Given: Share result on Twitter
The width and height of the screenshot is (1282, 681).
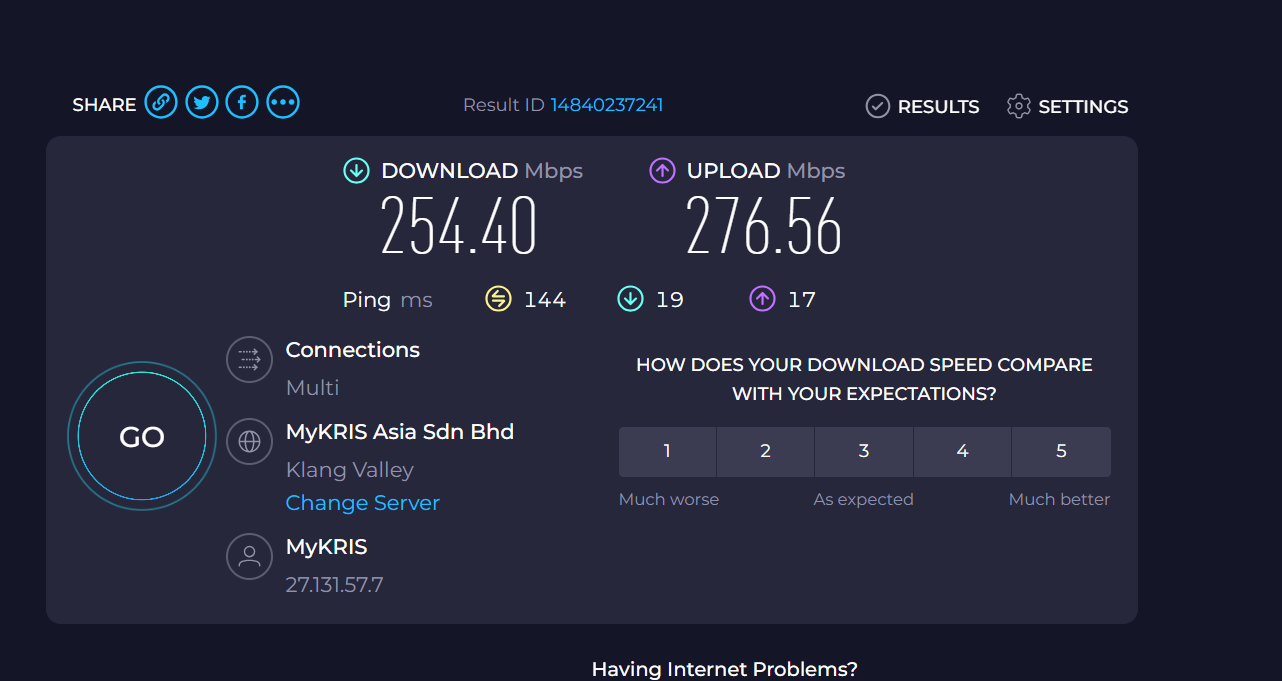Looking at the screenshot, I should point(202,102).
